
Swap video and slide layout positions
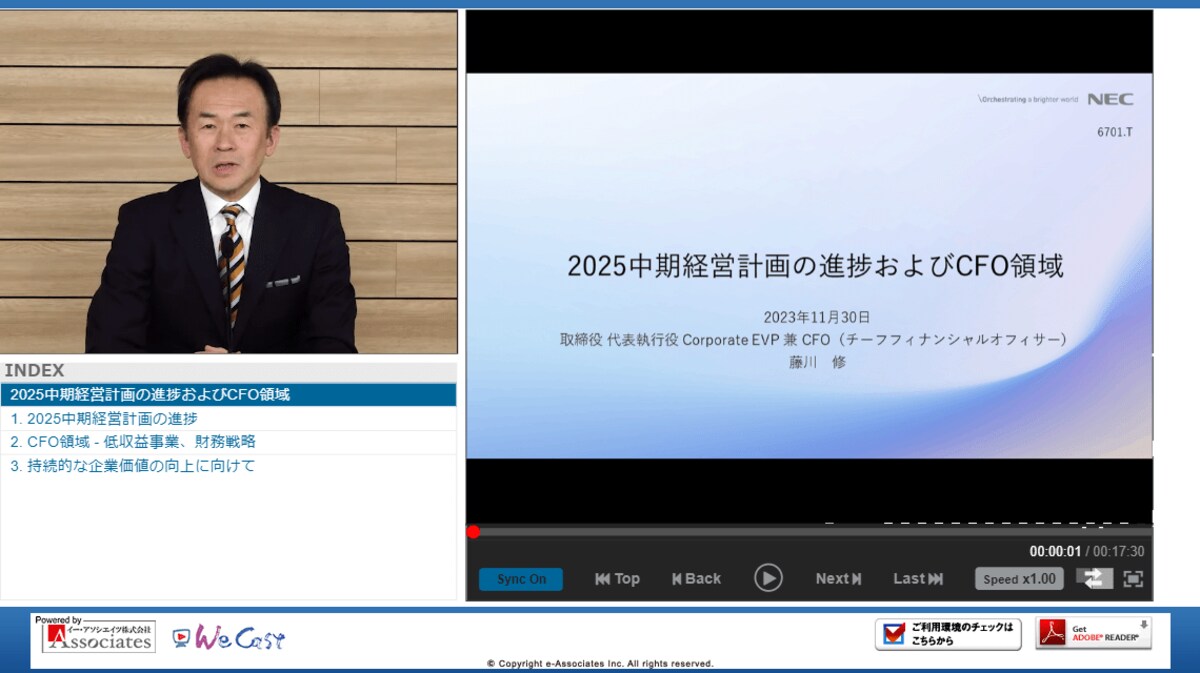click(x=1094, y=578)
